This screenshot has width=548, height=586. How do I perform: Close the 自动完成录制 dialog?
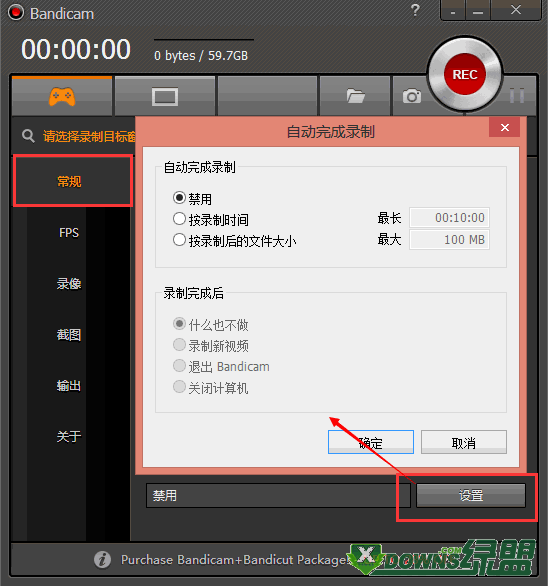(505, 128)
